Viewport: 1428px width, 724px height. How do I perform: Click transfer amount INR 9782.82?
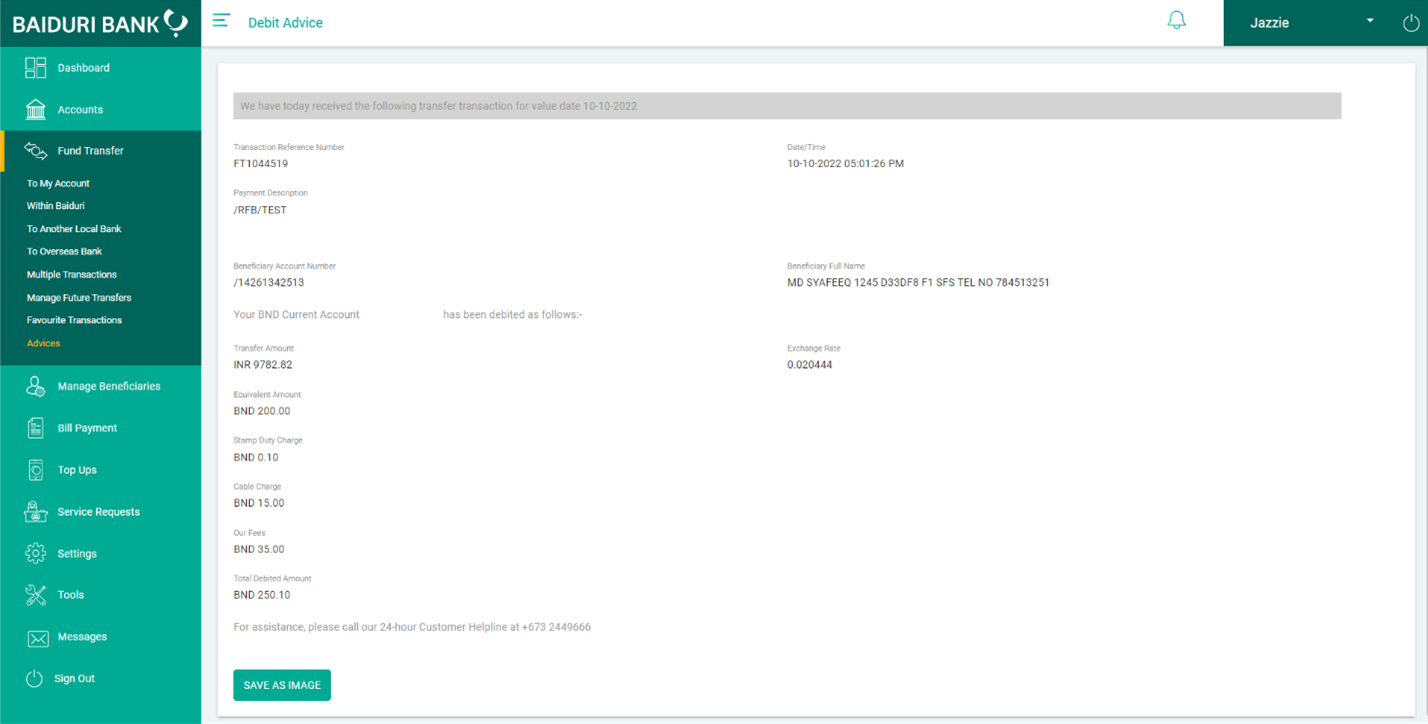tap(262, 365)
